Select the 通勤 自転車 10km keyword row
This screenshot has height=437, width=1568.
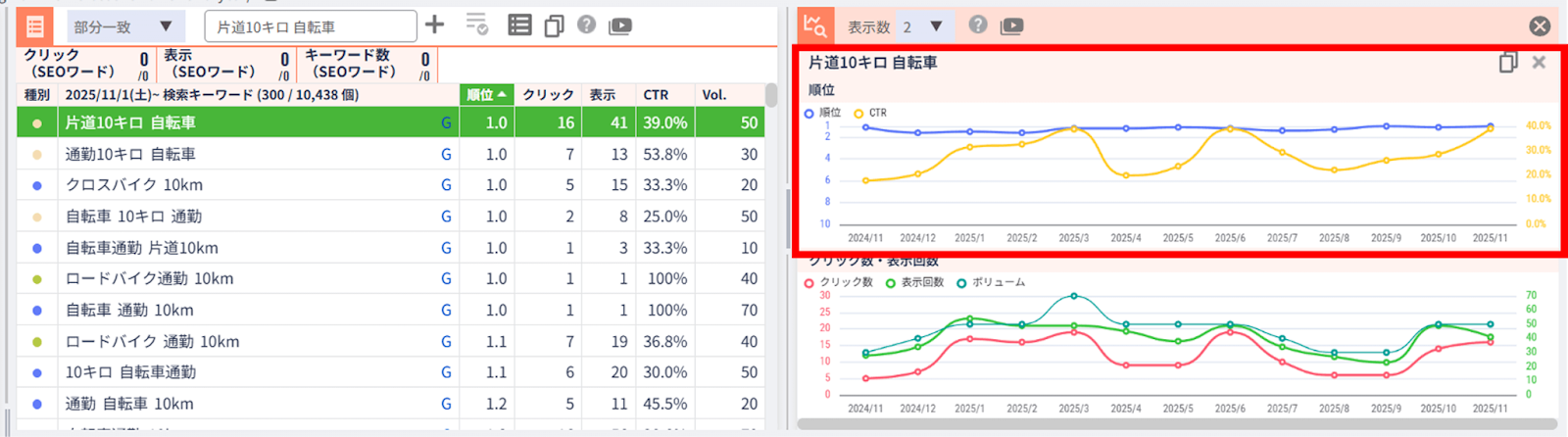pos(391,404)
